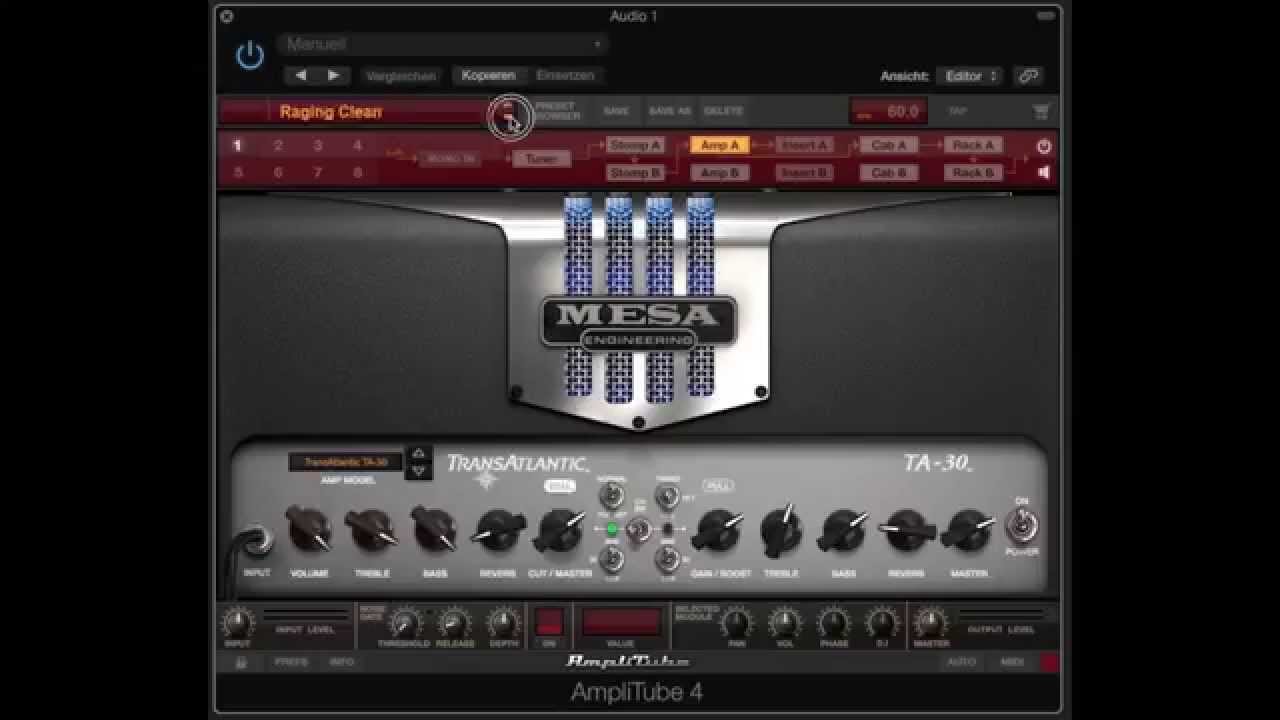Open the Ansicht Editor dropdown
This screenshot has width=1280, height=720.
click(970, 76)
